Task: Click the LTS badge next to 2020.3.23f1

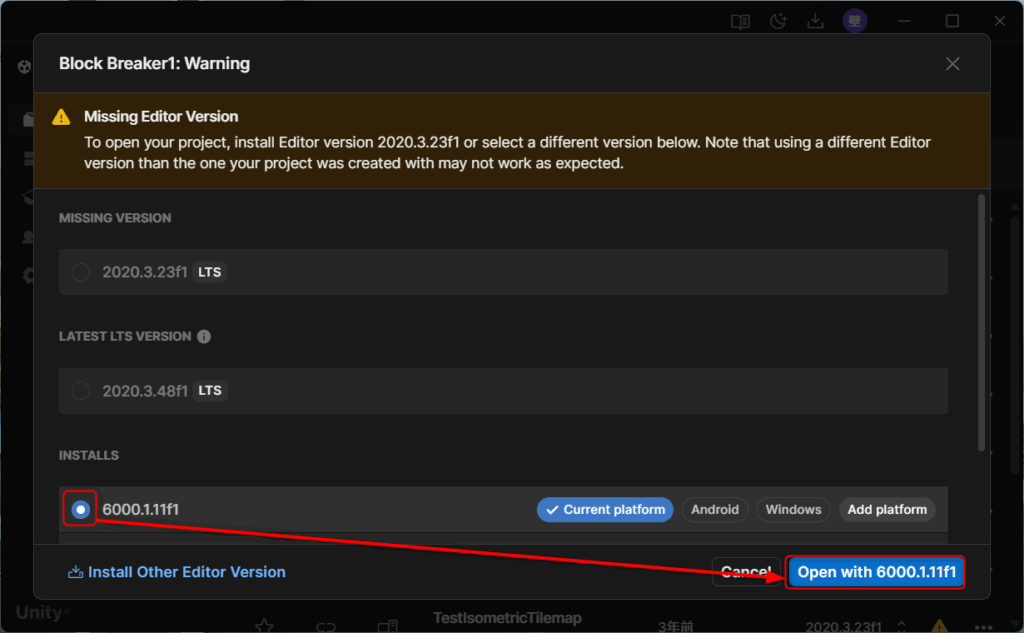Action: tap(210, 272)
